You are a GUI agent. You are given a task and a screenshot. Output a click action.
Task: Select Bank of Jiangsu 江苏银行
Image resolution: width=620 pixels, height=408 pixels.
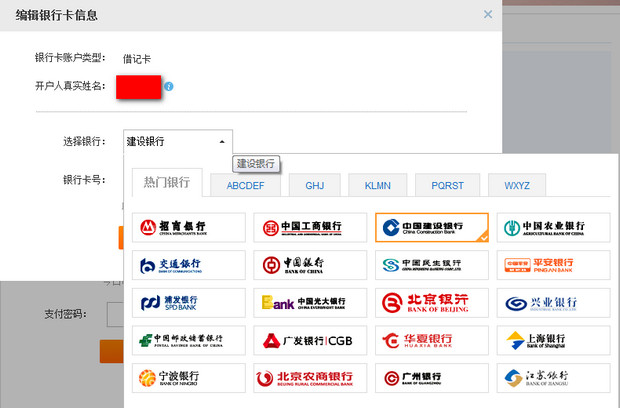click(553, 378)
